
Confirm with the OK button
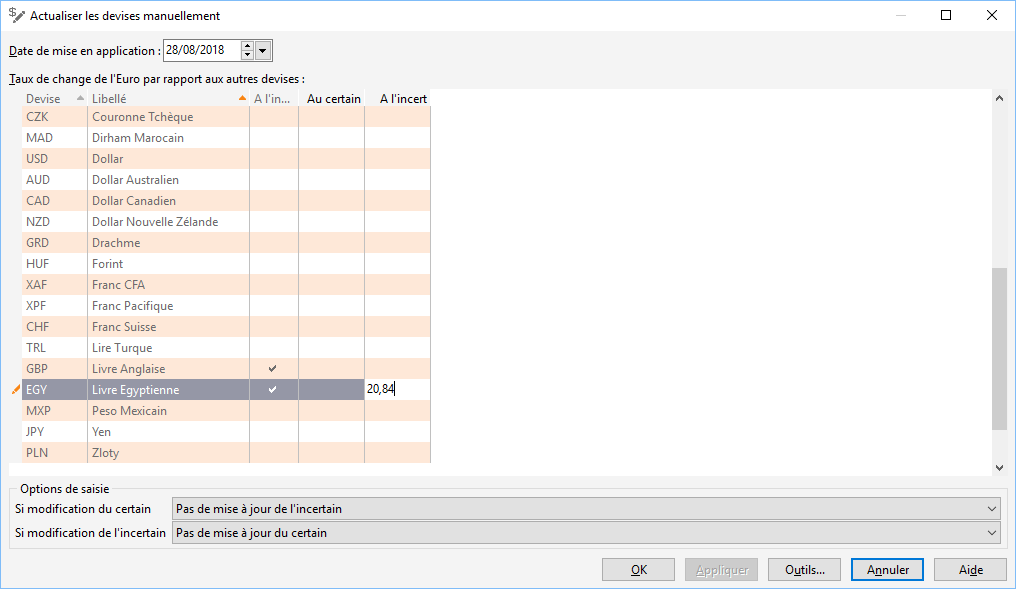(638, 570)
